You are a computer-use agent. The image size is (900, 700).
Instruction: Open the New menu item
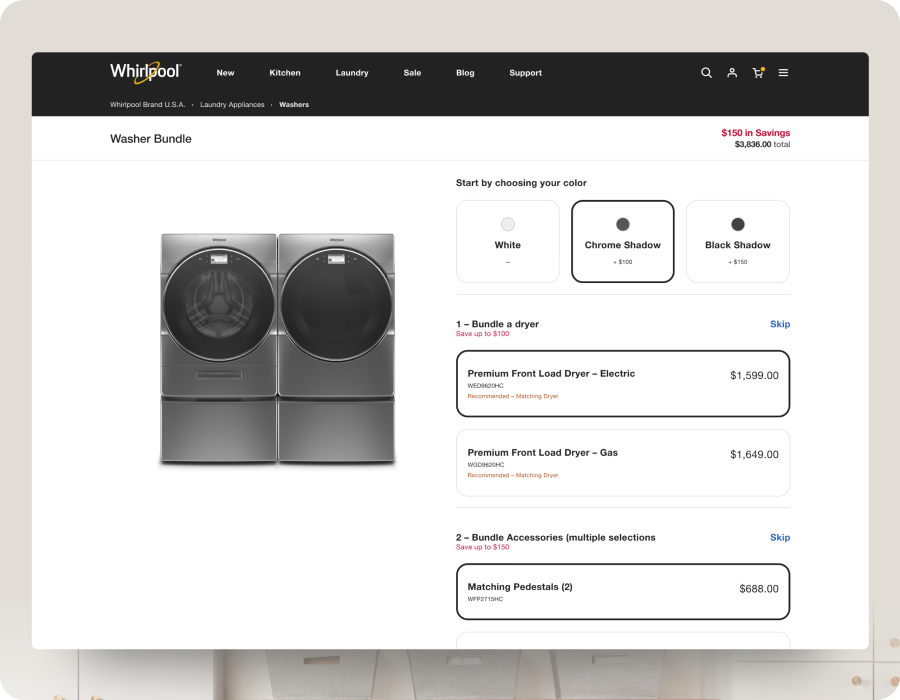click(225, 73)
